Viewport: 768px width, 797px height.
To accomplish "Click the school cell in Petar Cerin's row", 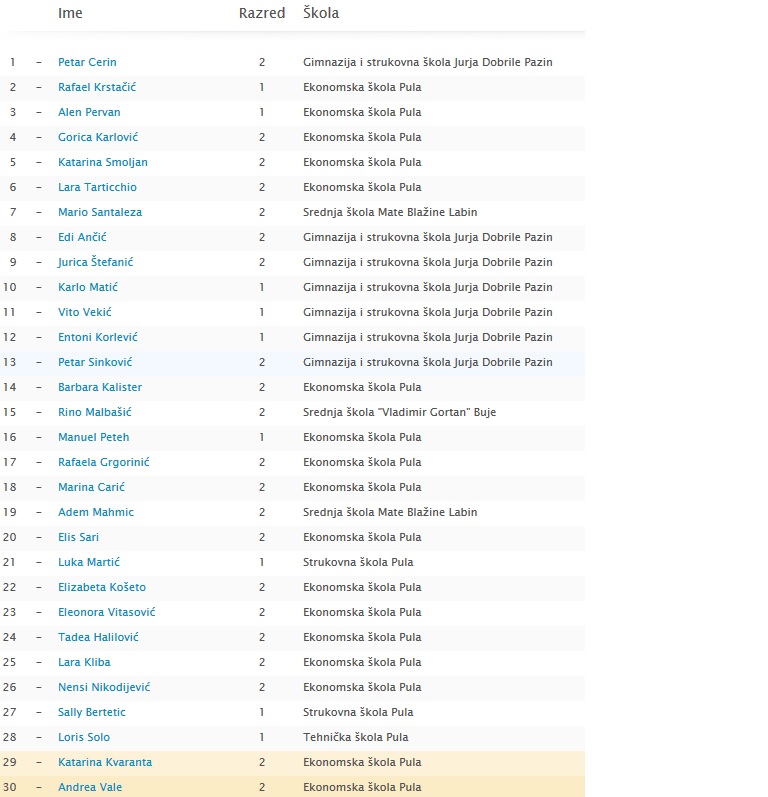I will [x=427, y=62].
